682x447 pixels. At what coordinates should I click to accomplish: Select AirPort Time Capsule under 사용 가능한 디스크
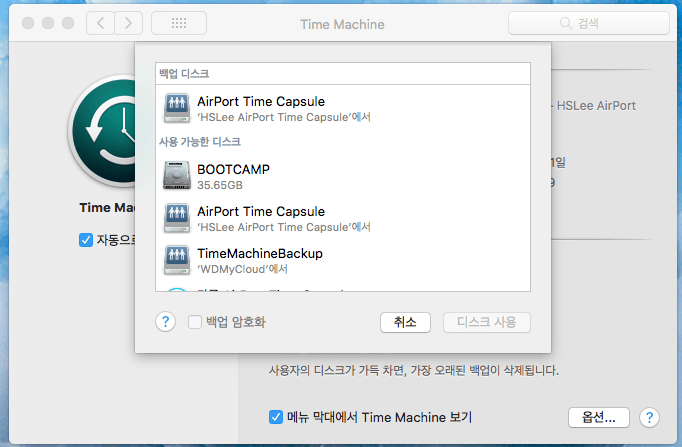[x=261, y=211]
